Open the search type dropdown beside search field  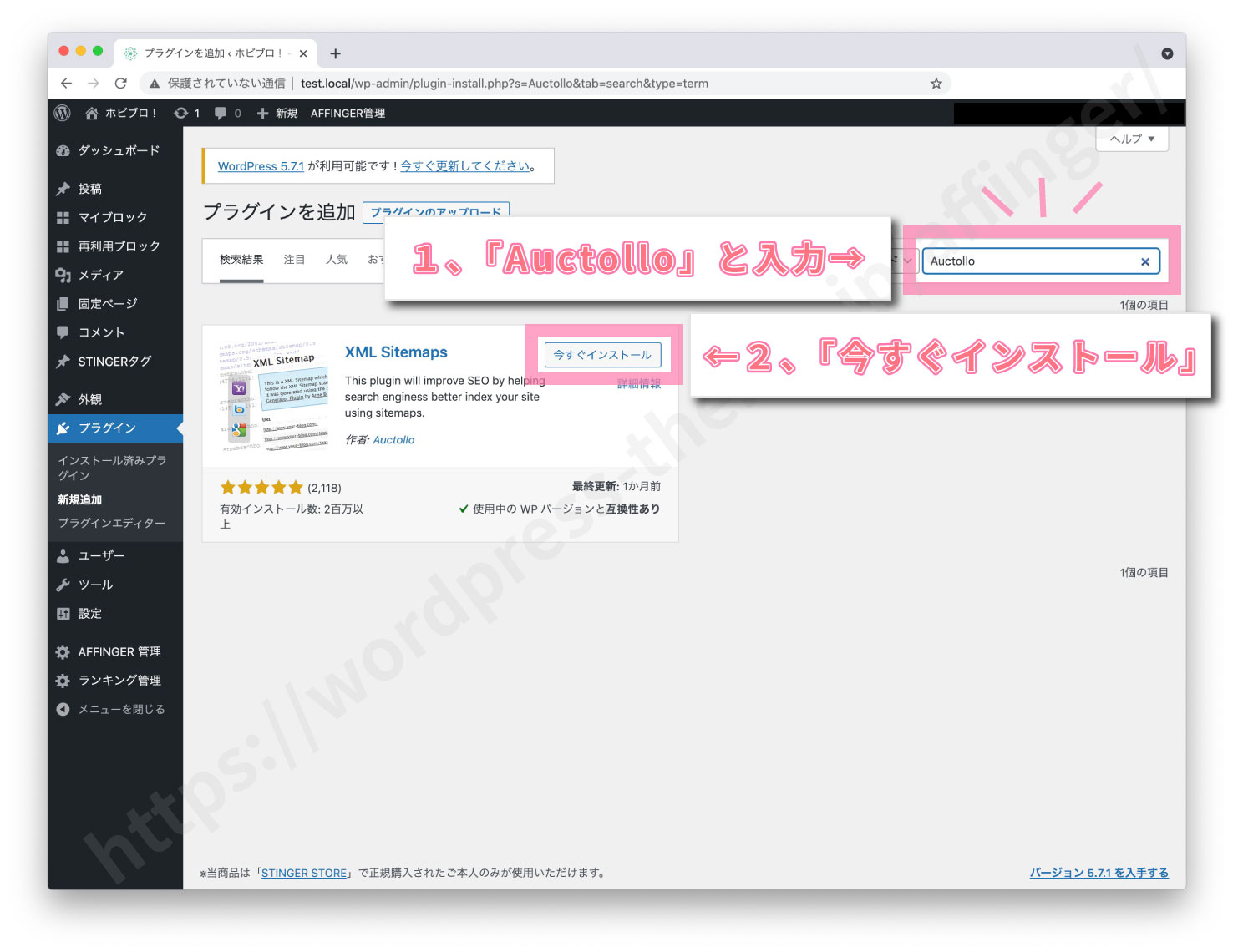(906, 261)
